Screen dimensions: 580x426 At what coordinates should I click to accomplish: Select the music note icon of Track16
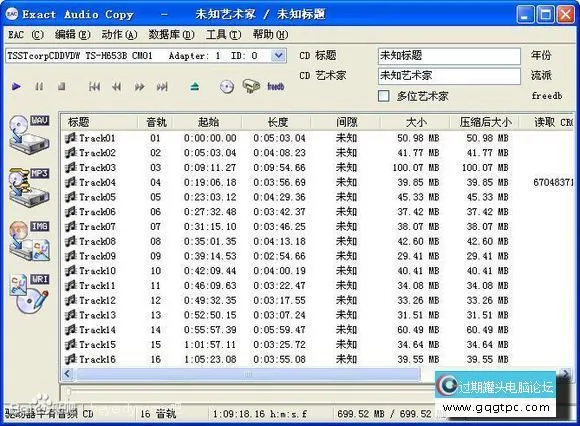(70, 359)
